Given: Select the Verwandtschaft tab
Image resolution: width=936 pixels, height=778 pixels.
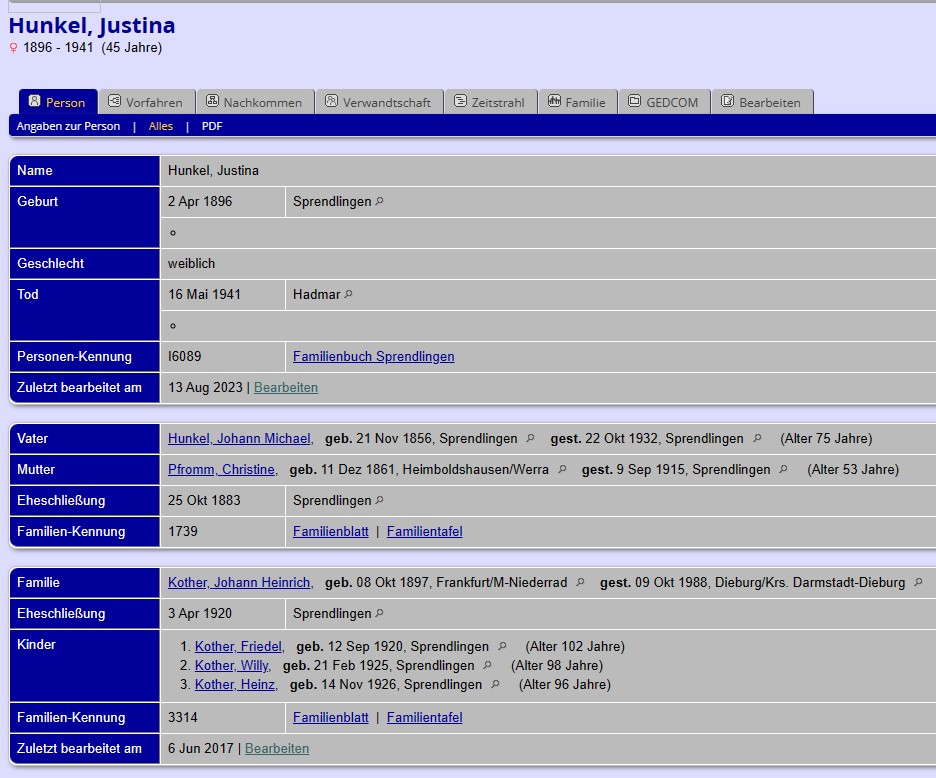Looking at the screenshot, I should 379,102.
